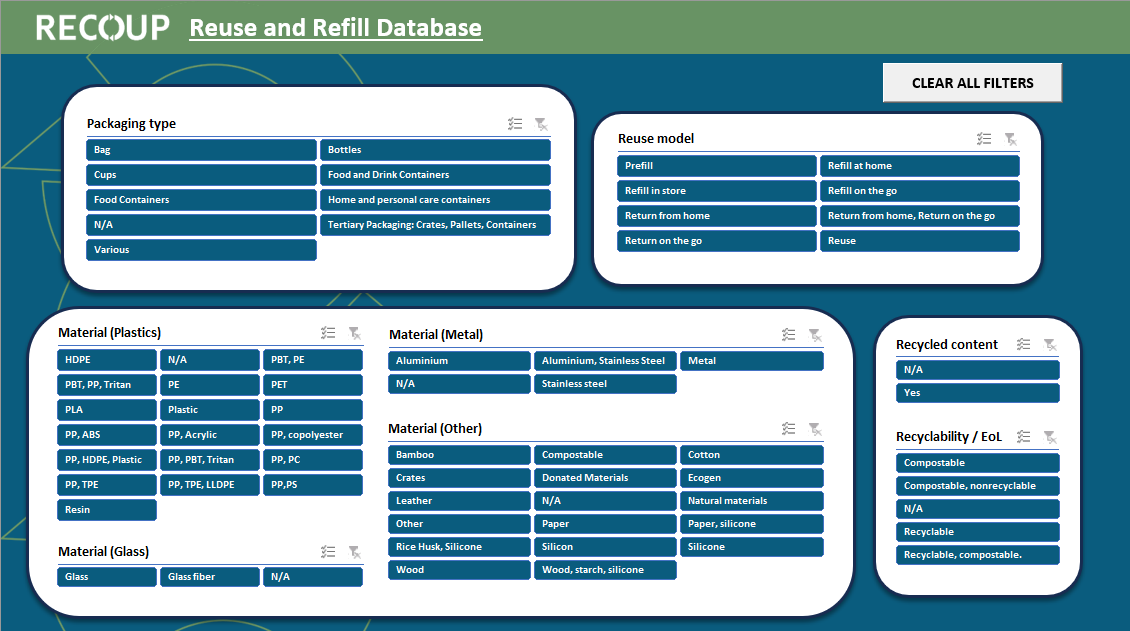Filter plastics by HDPE
The height and width of the screenshot is (631, 1130).
coord(107,359)
